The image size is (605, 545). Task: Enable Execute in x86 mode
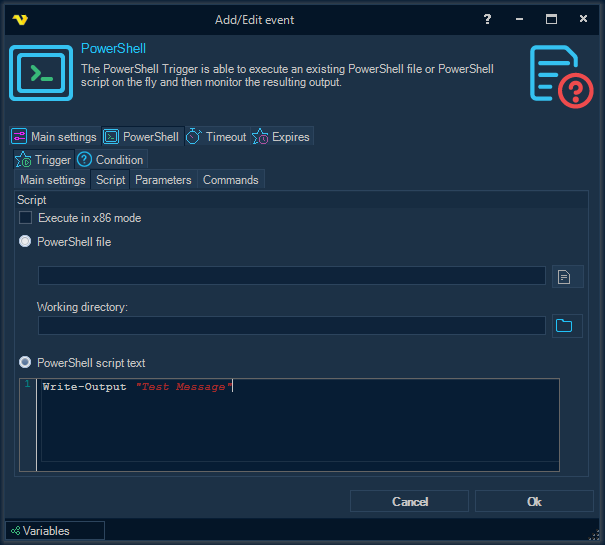(26, 218)
